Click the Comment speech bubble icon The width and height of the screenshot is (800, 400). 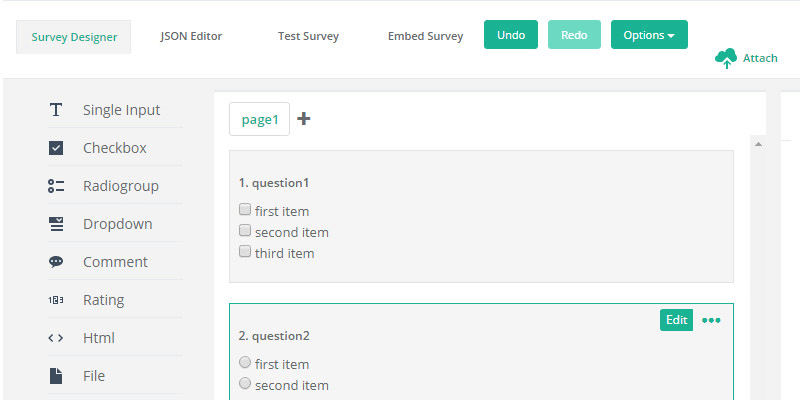[56, 262]
